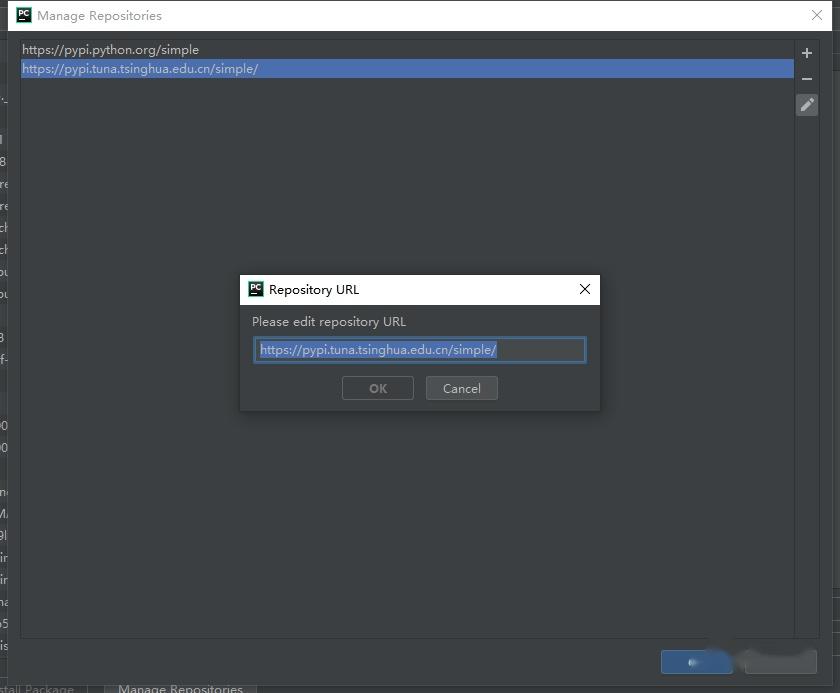Image resolution: width=840 pixels, height=693 pixels.
Task: Click PyCharm logo in Repository URL dialog title
Action: (x=256, y=289)
